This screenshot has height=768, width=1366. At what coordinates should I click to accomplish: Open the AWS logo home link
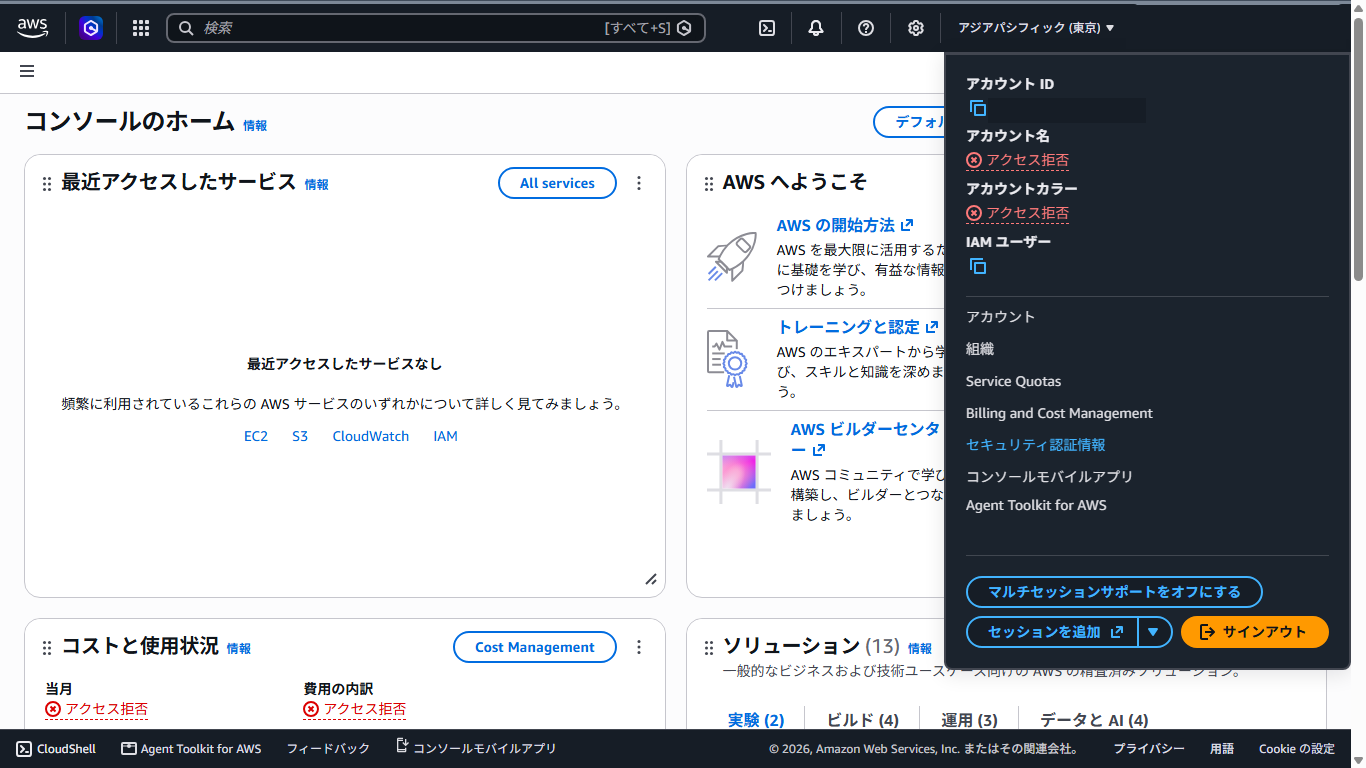pos(32,28)
